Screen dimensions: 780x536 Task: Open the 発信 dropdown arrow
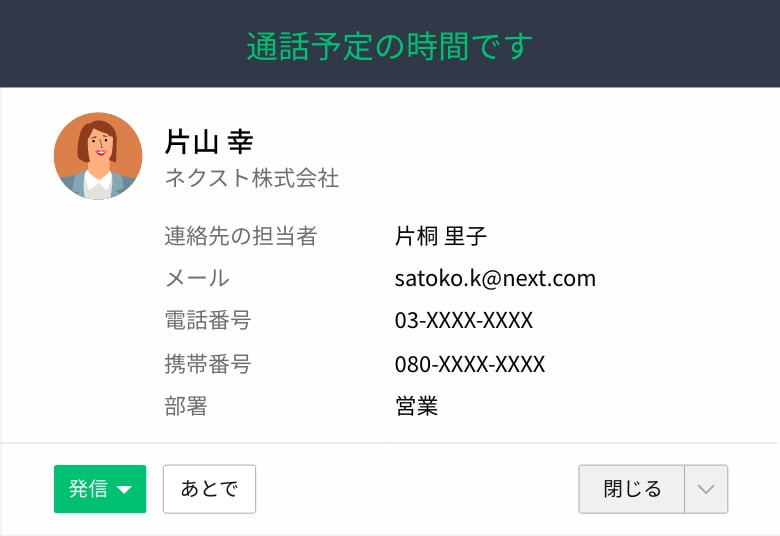124,490
